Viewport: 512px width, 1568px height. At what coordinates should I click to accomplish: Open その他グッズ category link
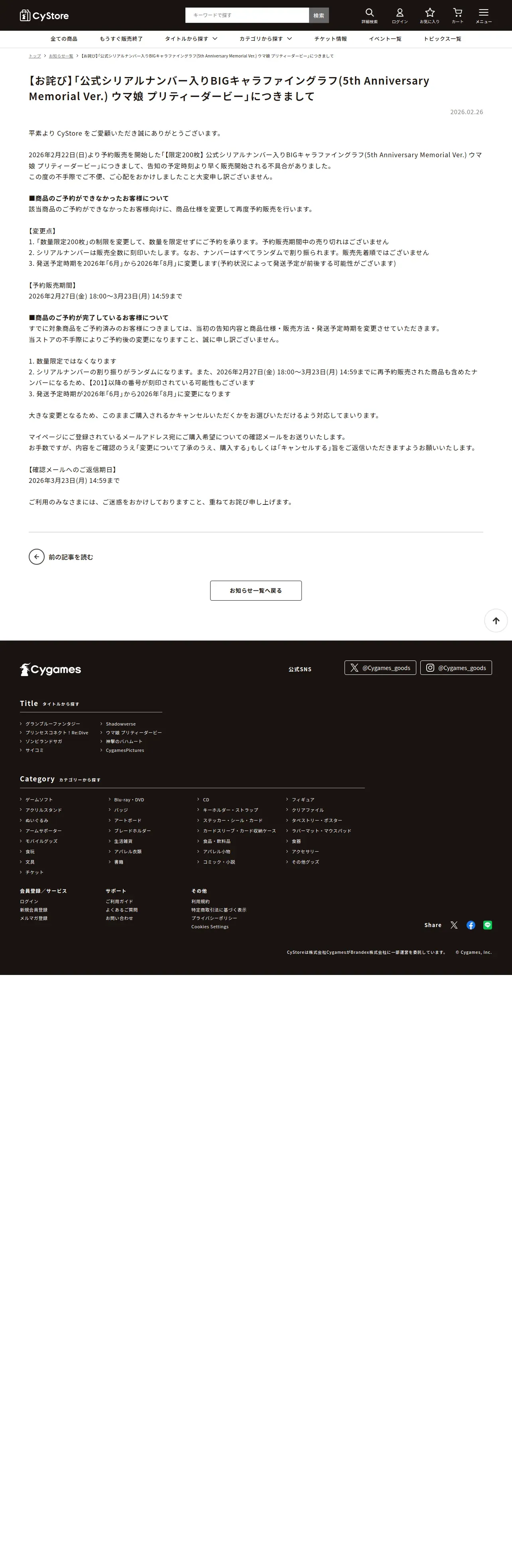coord(305,861)
